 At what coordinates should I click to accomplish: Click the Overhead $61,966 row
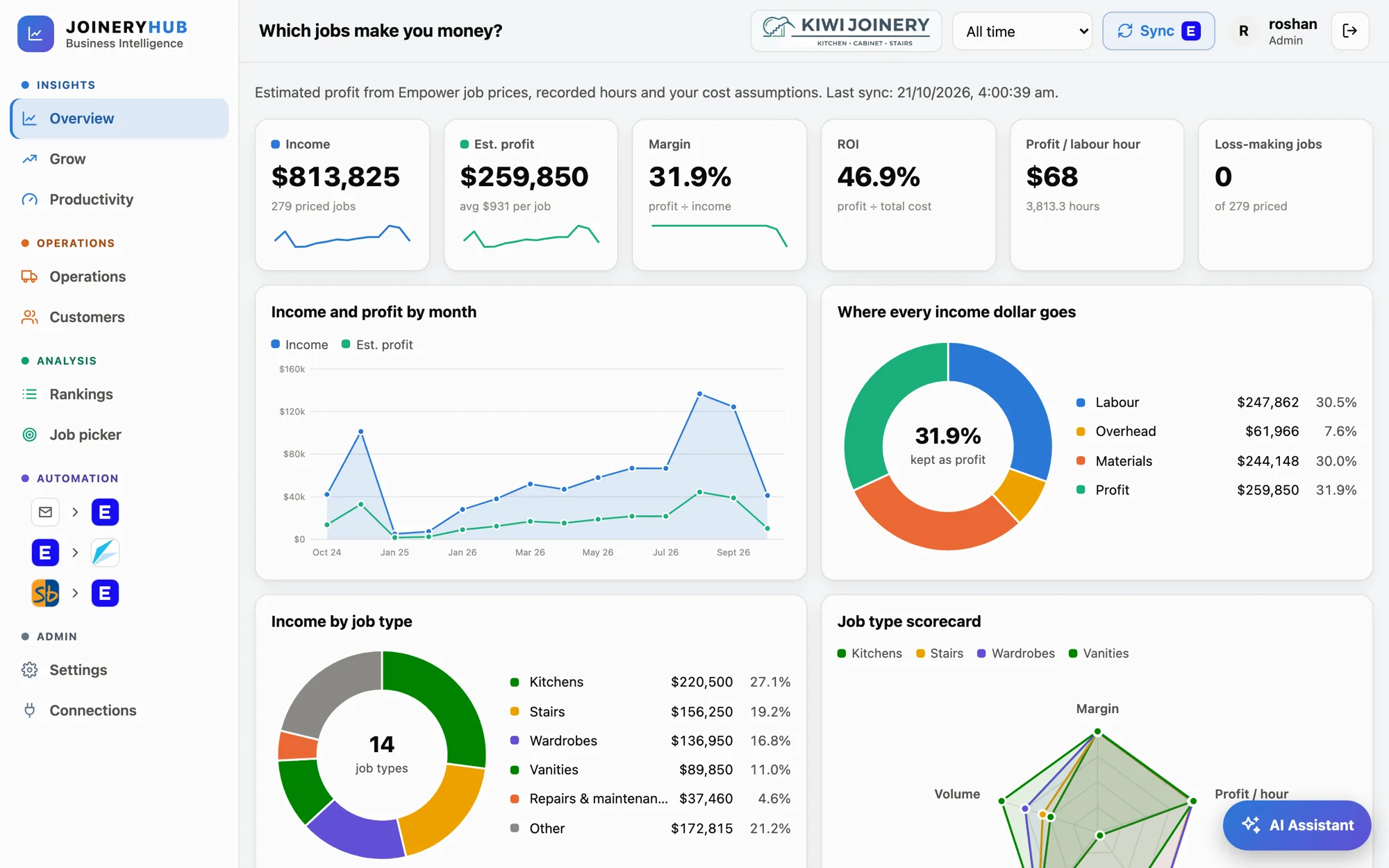coord(1216,432)
